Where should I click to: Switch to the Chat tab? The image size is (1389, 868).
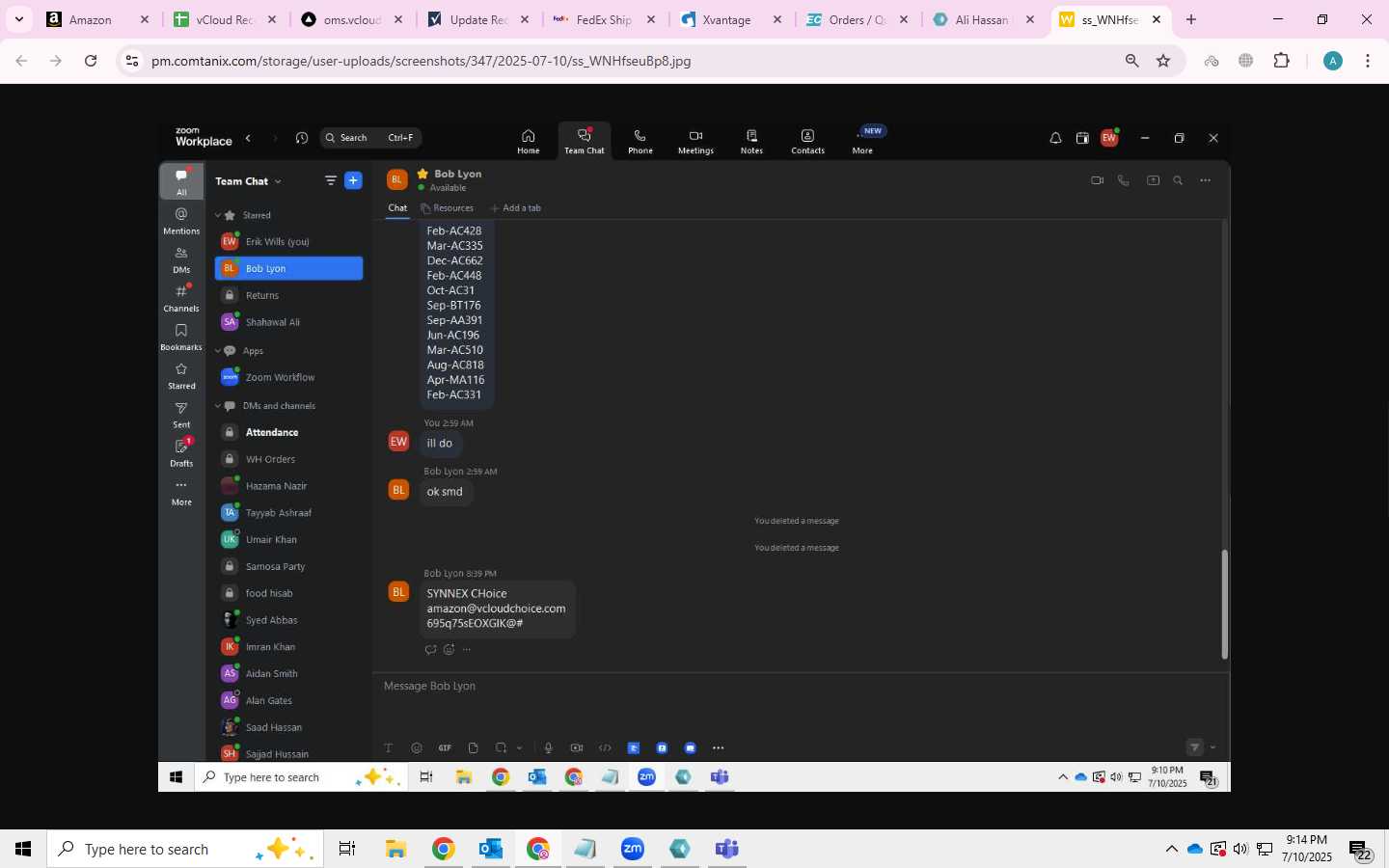point(397,208)
